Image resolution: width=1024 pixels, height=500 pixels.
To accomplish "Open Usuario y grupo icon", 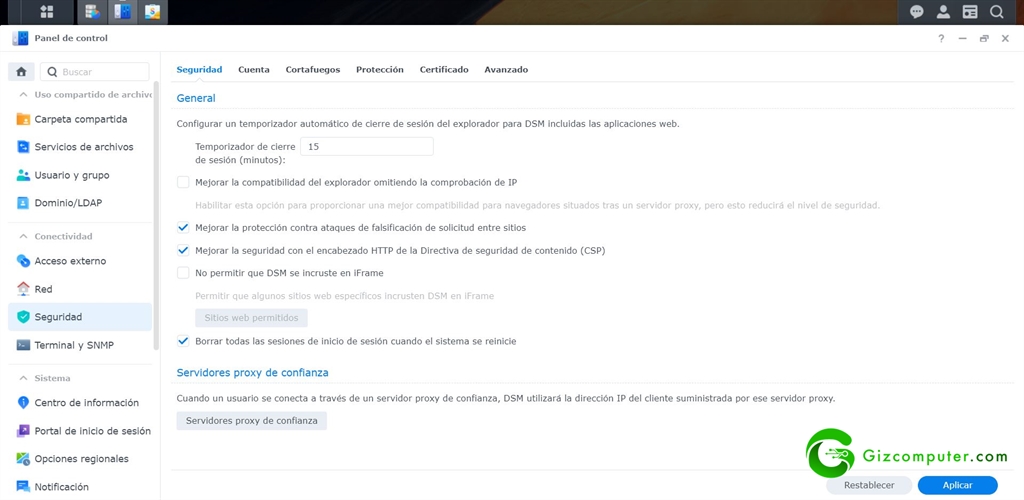I will (x=24, y=175).
